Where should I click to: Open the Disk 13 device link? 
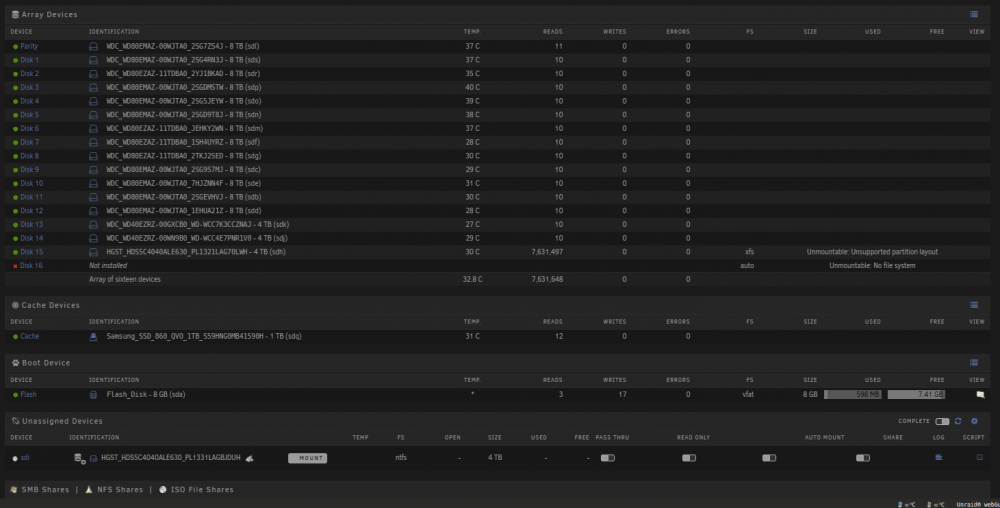[31, 224]
